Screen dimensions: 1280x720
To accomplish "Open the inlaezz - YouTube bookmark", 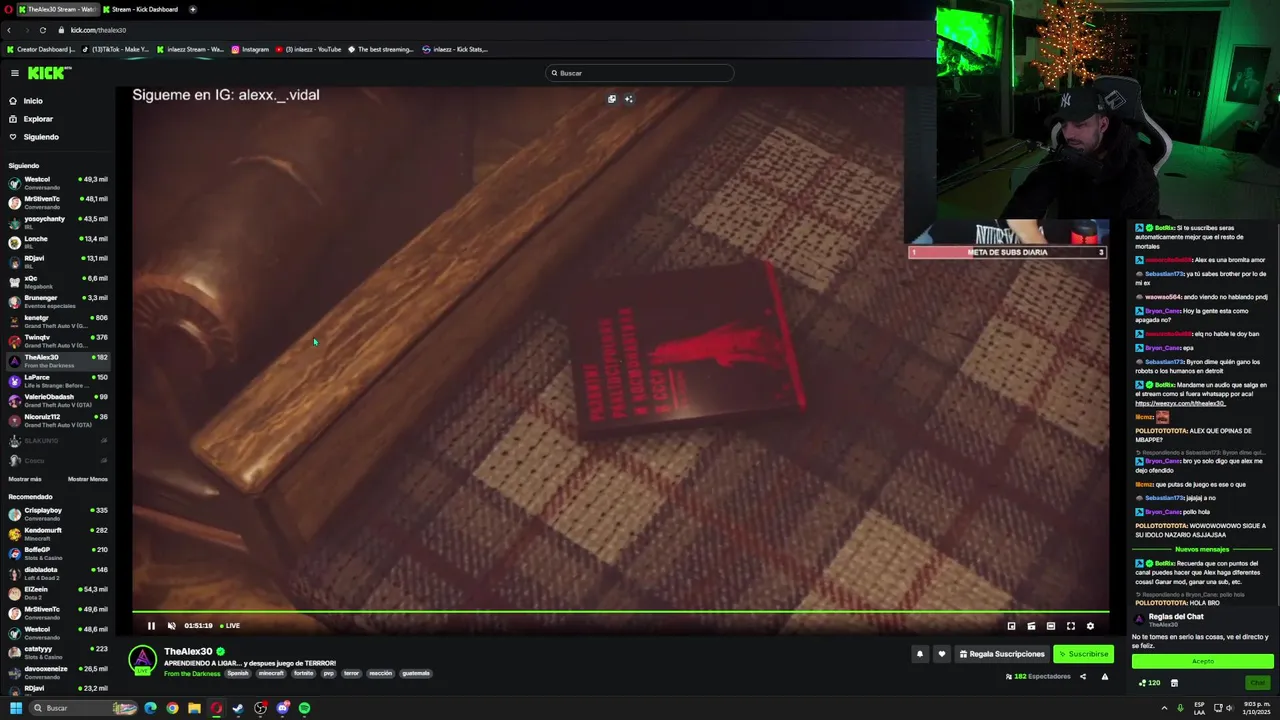I will tap(309, 49).
